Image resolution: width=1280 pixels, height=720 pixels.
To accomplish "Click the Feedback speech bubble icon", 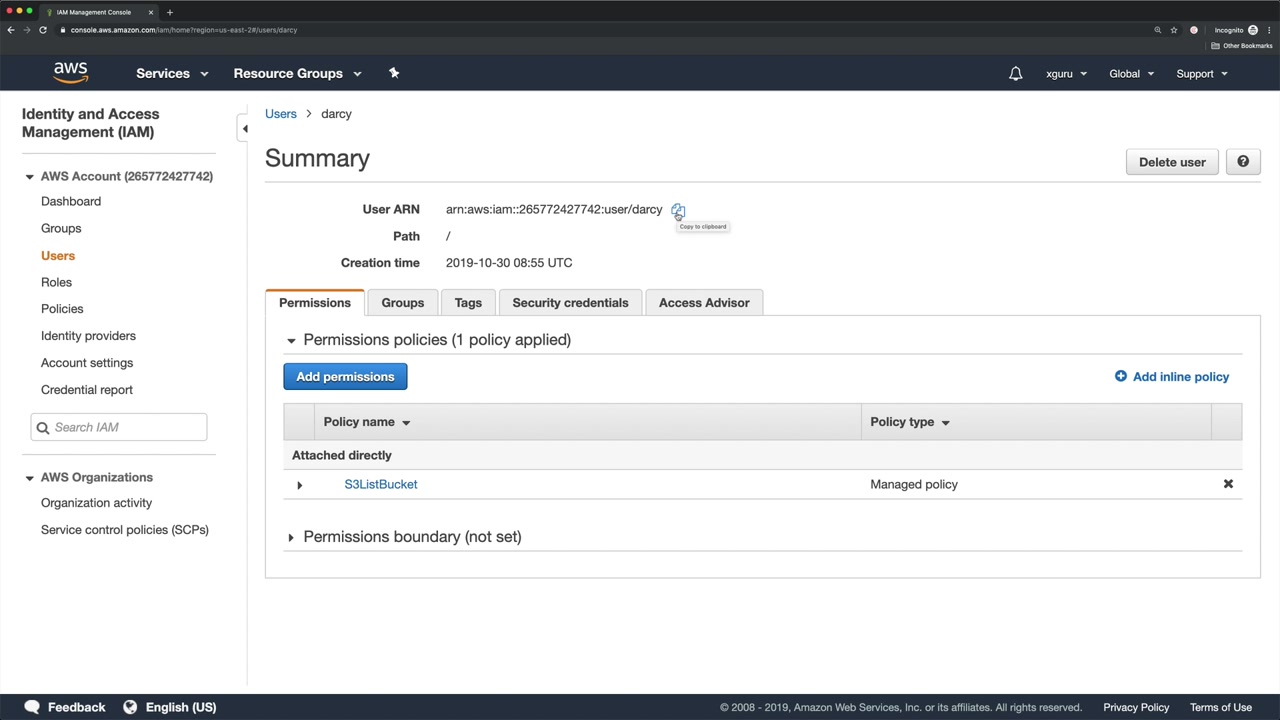I will click(x=32, y=707).
